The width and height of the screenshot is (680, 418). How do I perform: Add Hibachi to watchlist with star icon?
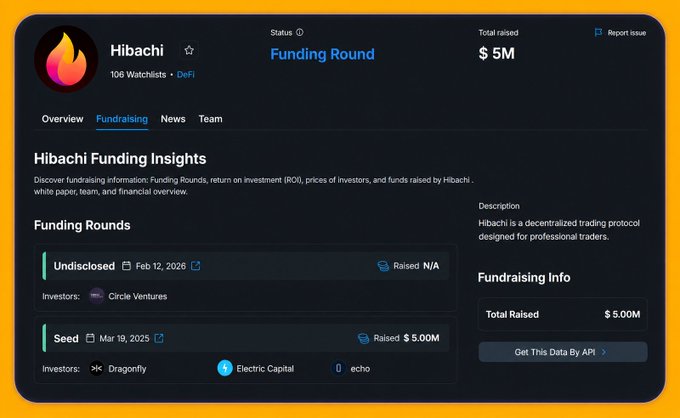[x=189, y=50]
